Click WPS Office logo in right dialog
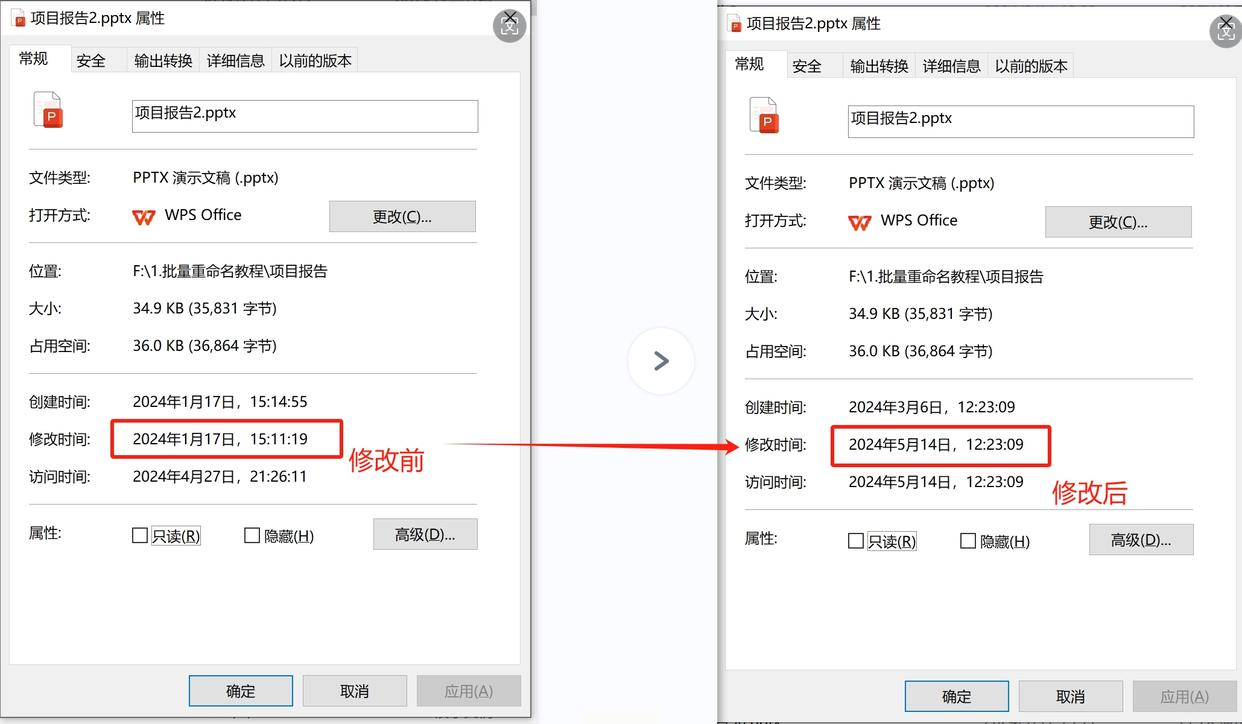The height and width of the screenshot is (724, 1242). point(860,222)
